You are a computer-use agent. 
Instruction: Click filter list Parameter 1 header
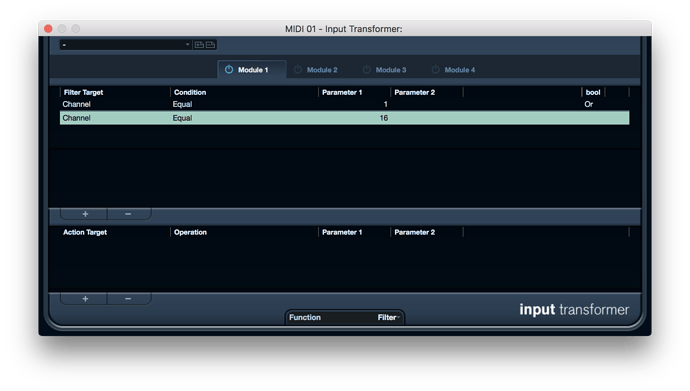click(x=342, y=92)
